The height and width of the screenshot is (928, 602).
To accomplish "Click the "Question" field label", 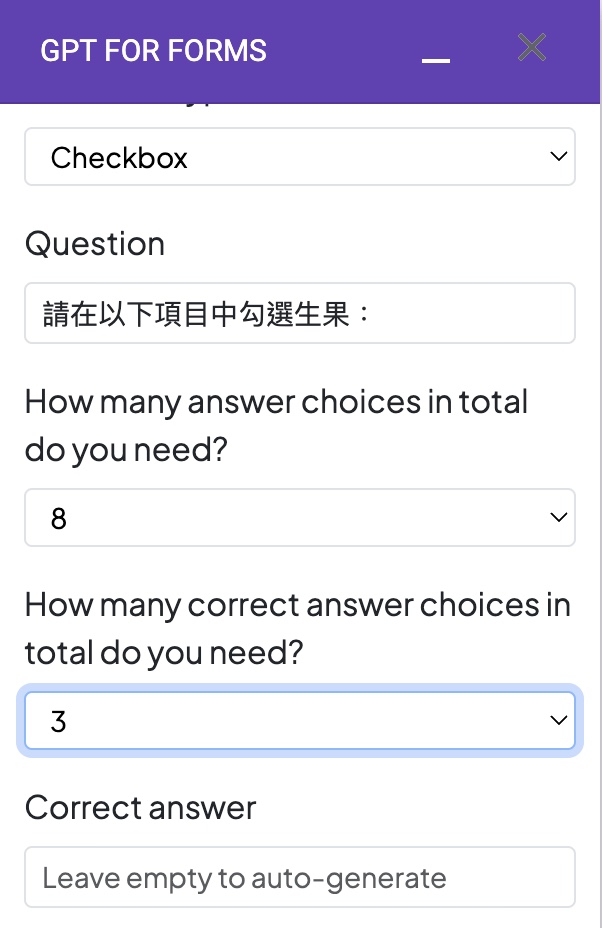I will click(95, 244).
